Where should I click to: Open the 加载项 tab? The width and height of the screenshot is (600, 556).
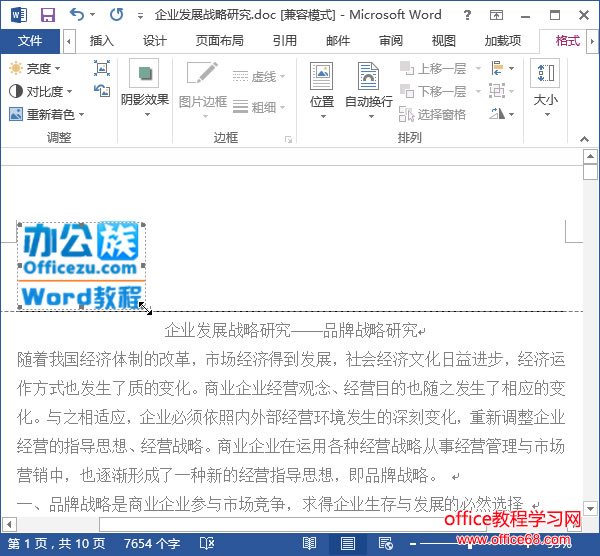click(x=503, y=41)
